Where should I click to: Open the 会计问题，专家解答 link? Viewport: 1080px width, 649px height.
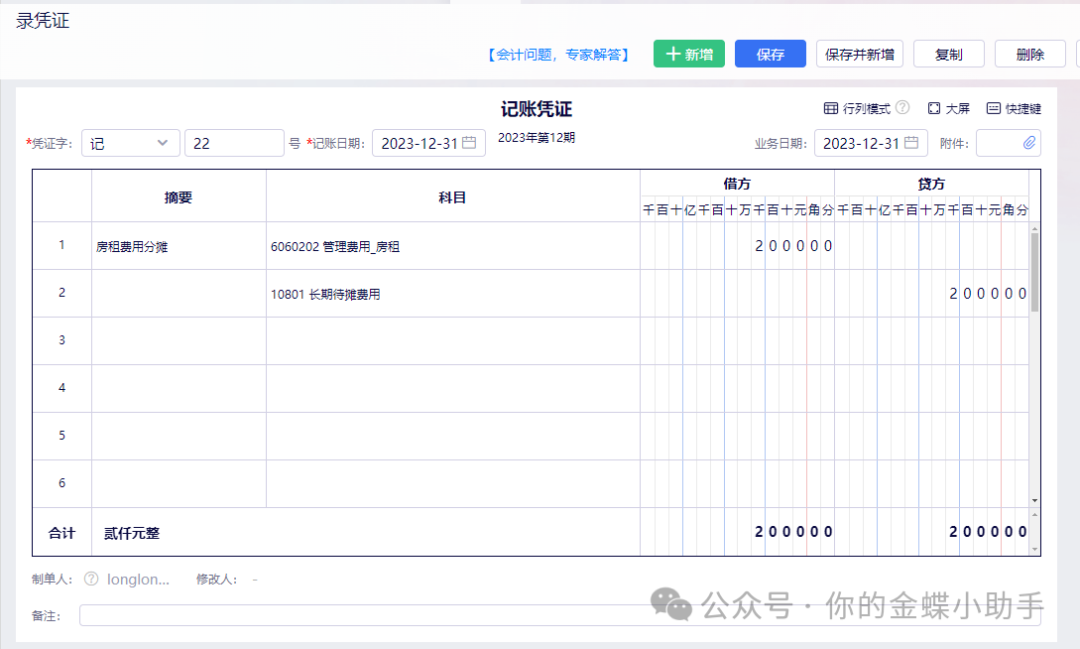(559, 55)
